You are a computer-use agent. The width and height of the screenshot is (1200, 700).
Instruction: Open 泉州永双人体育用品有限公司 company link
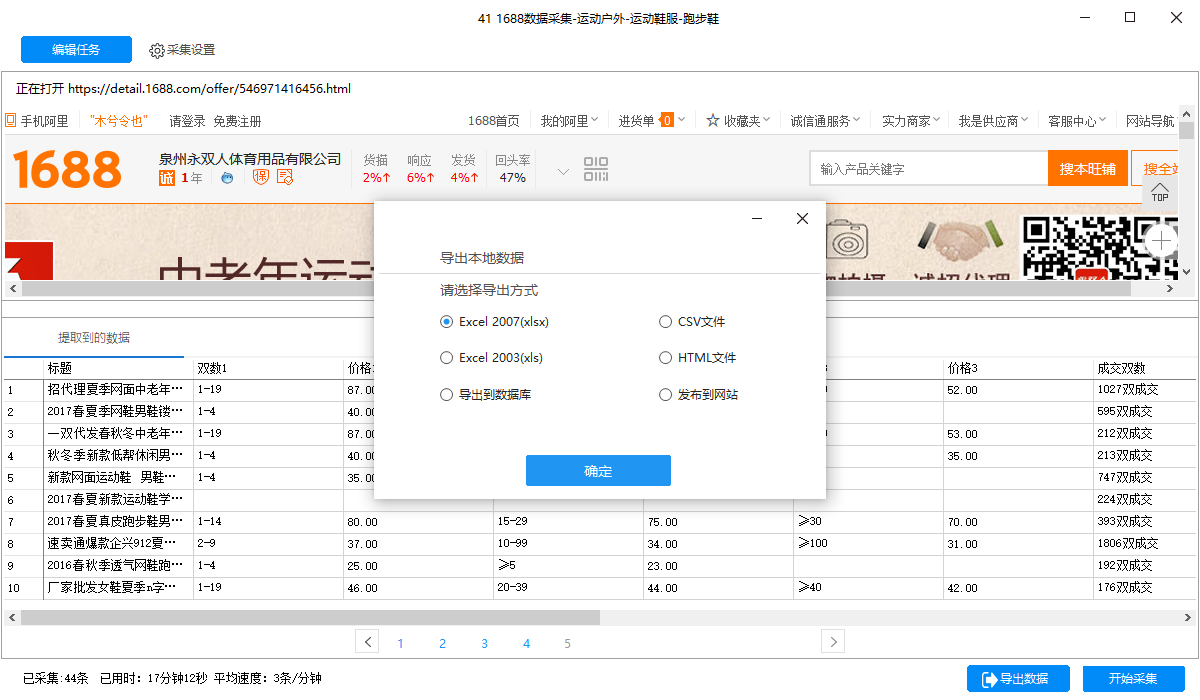pyautogui.click(x=250, y=158)
